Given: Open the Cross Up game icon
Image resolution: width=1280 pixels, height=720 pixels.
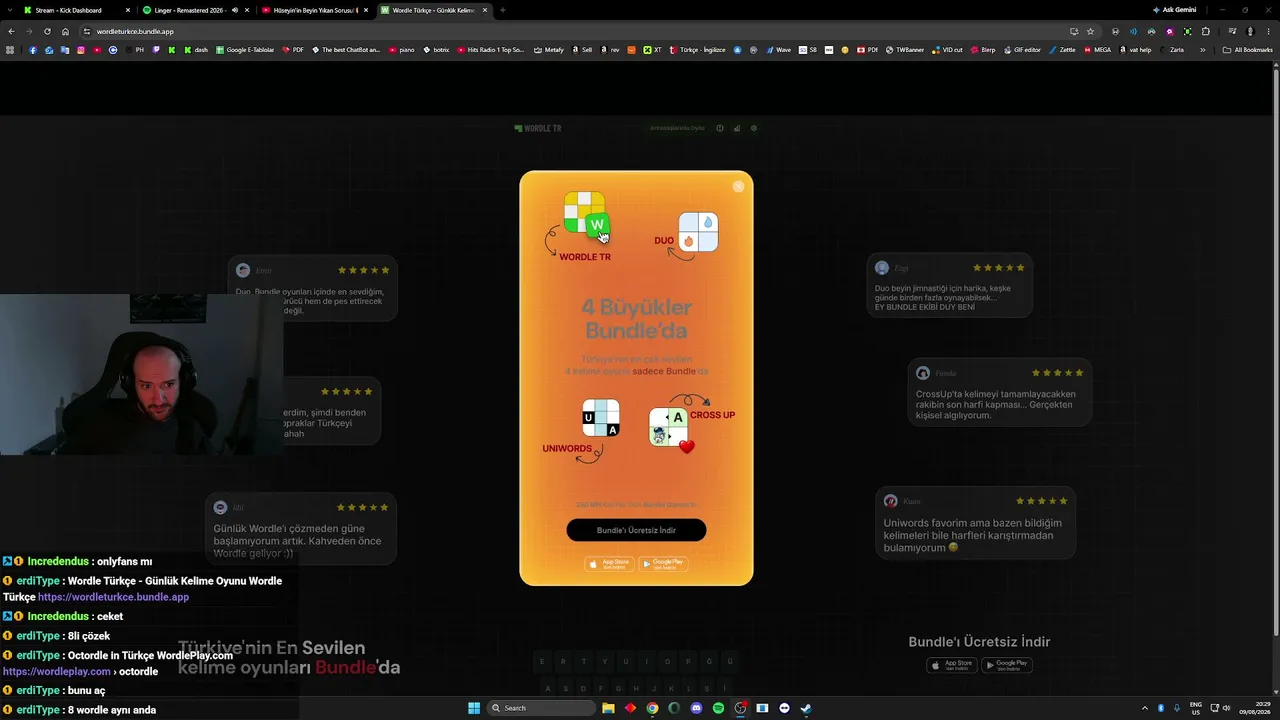Looking at the screenshot, I should point(668,426).
